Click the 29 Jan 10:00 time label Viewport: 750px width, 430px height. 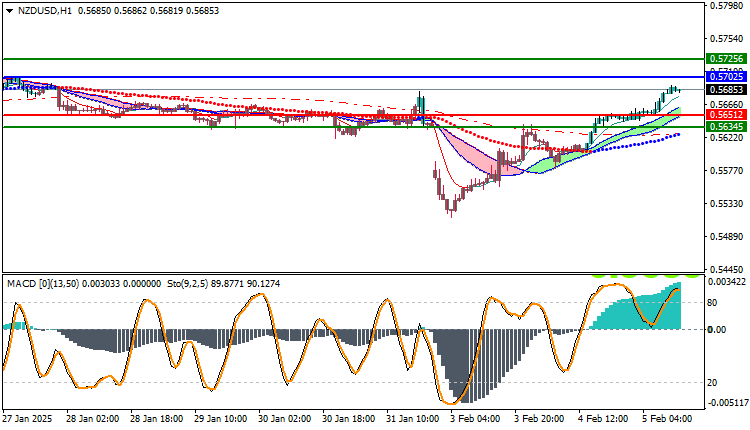(x=220, y=419)
